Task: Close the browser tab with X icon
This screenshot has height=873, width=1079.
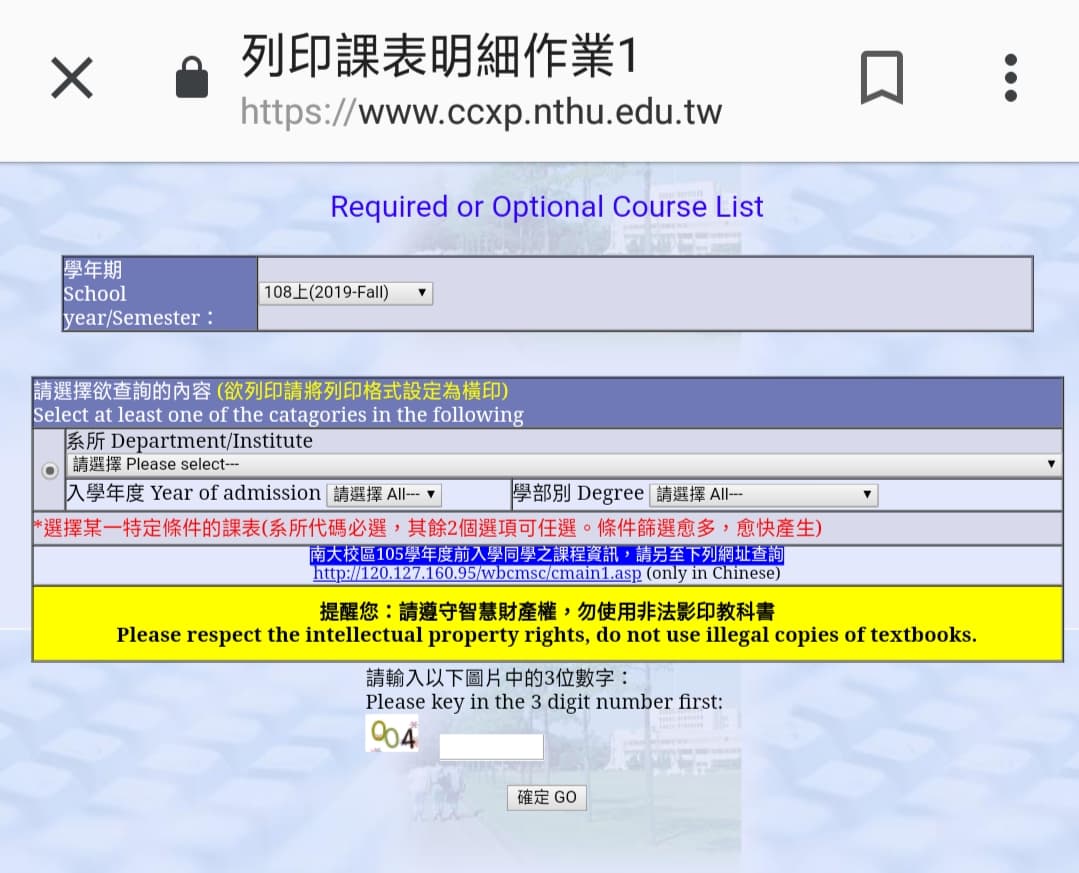Action: tap(72, 78)
